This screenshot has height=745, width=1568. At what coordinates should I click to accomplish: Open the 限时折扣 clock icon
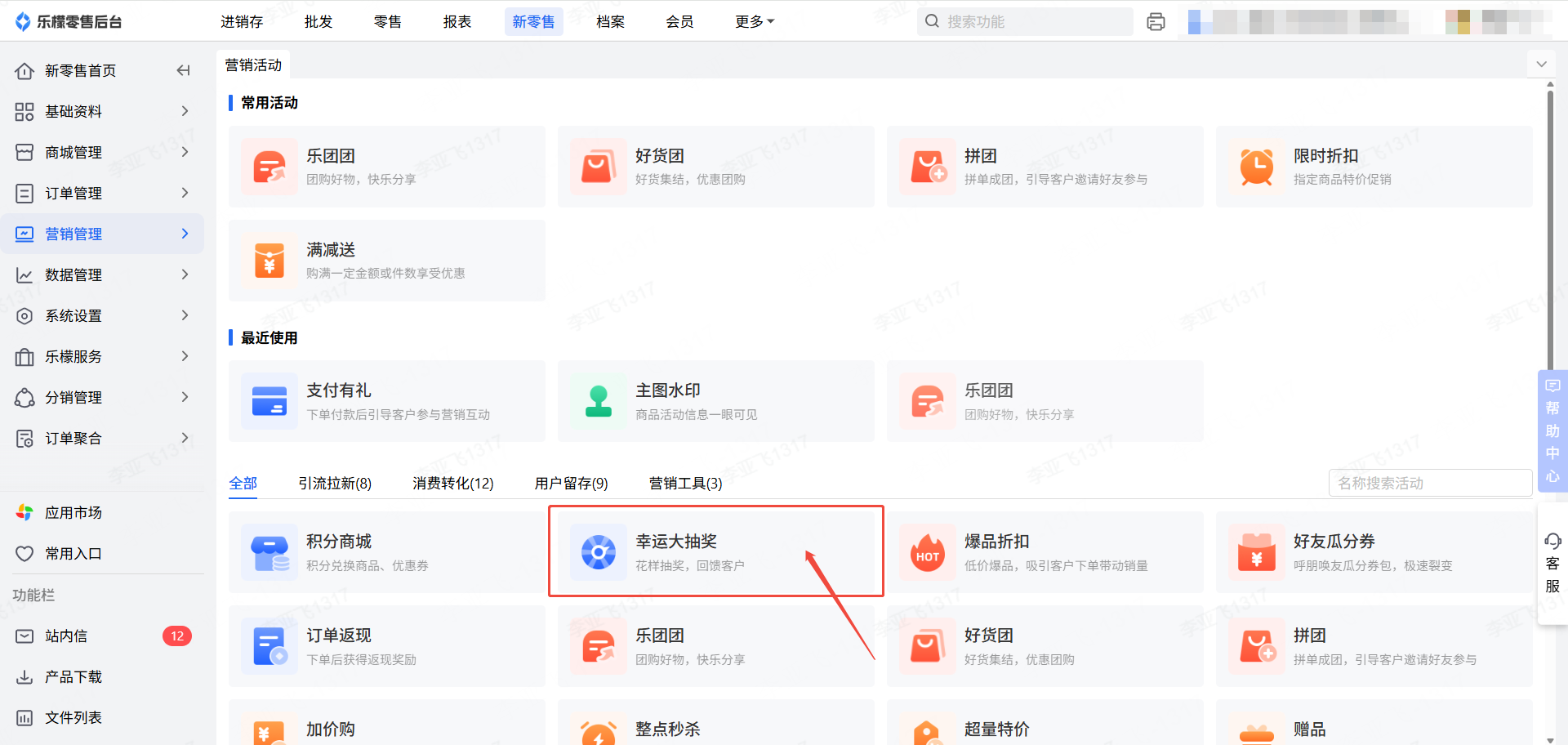(1257, 167)
